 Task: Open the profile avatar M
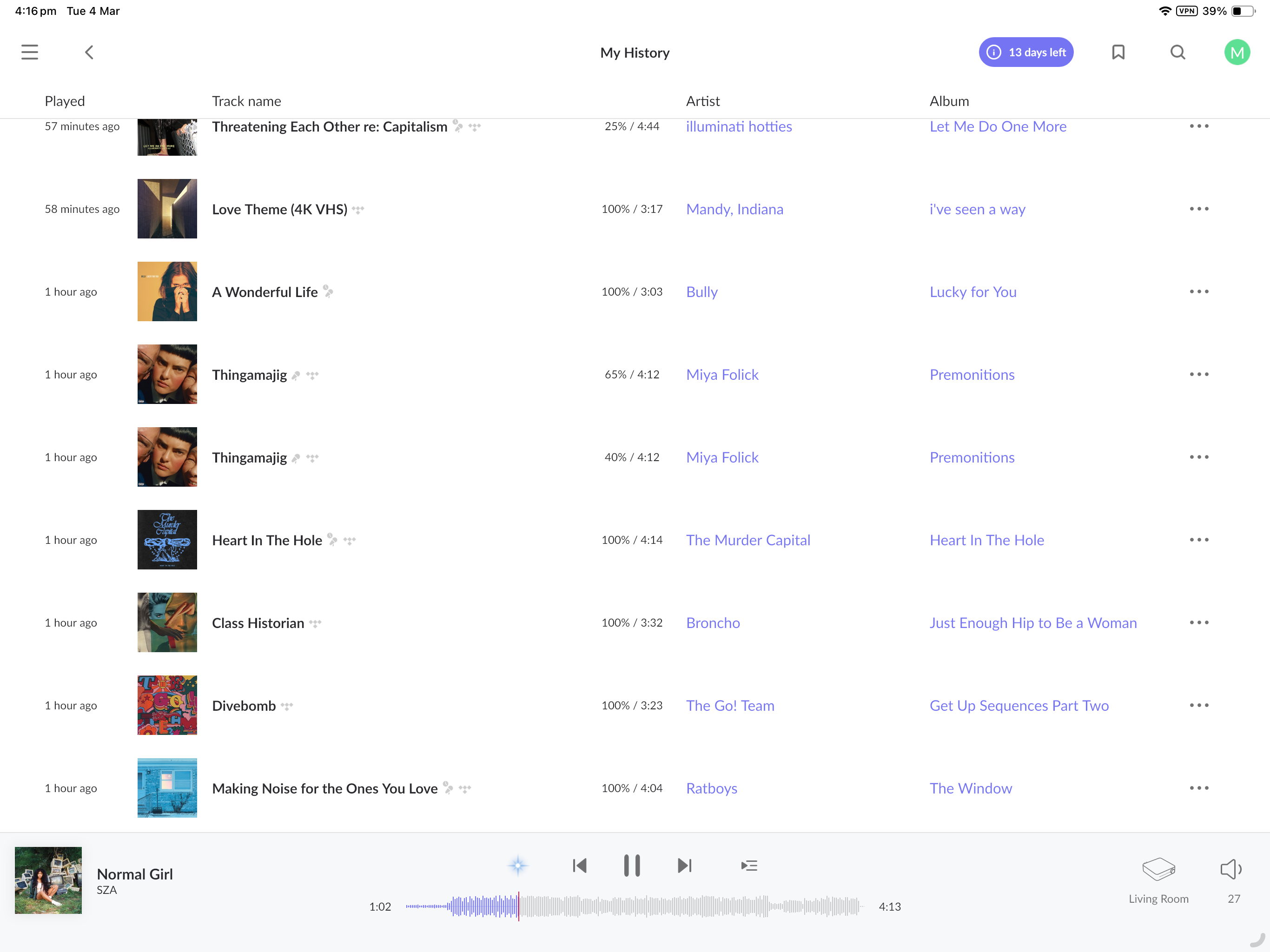click(x=1237, y=52)
